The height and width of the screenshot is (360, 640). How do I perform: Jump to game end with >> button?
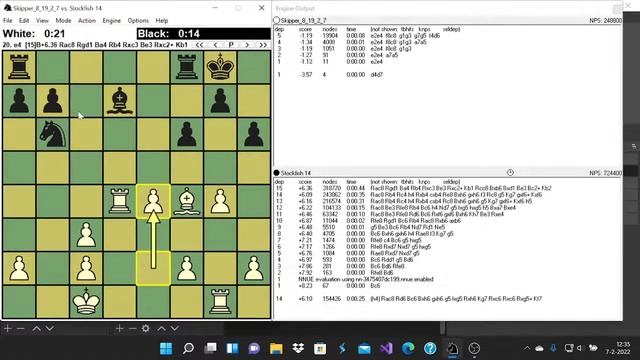pos(263,45)
